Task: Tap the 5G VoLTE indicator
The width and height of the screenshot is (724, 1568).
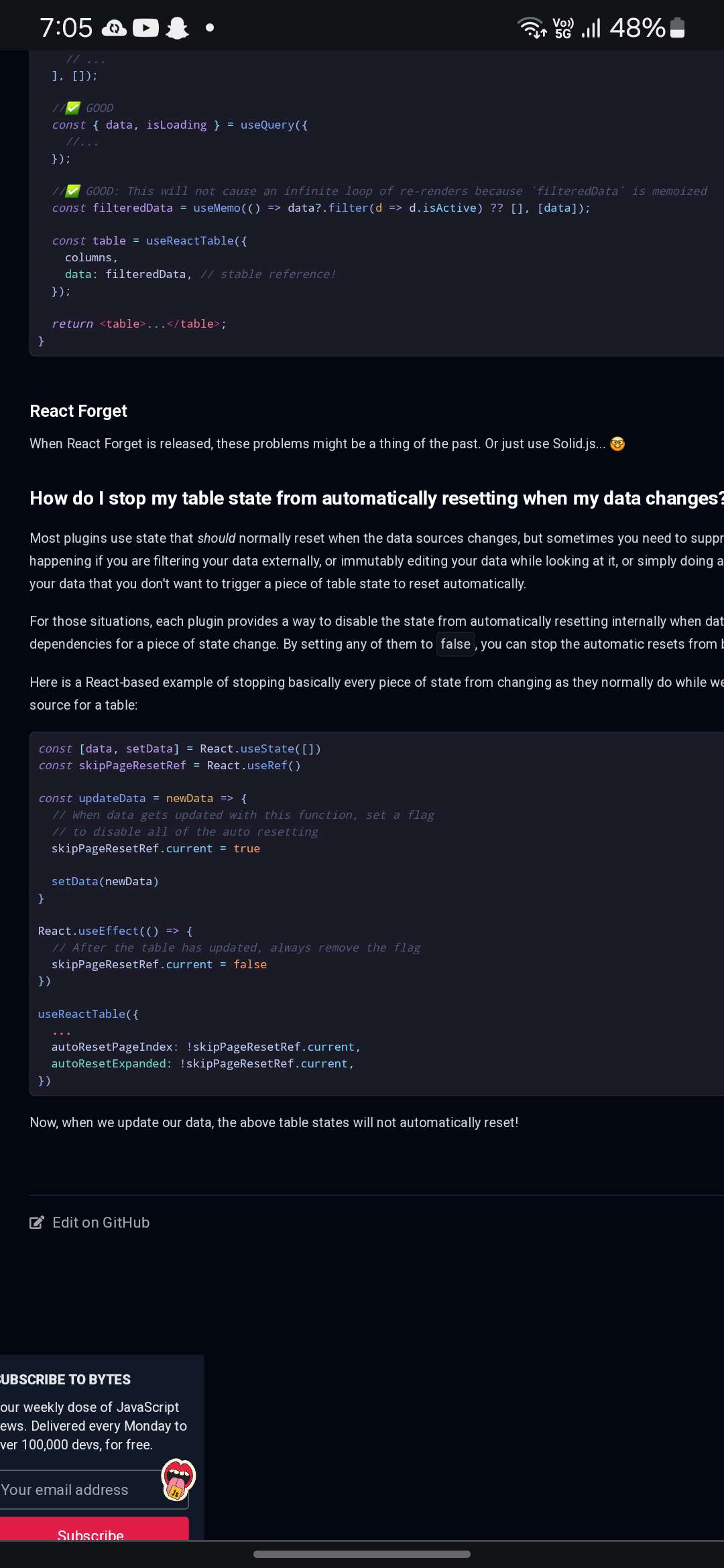Action: 563,28
